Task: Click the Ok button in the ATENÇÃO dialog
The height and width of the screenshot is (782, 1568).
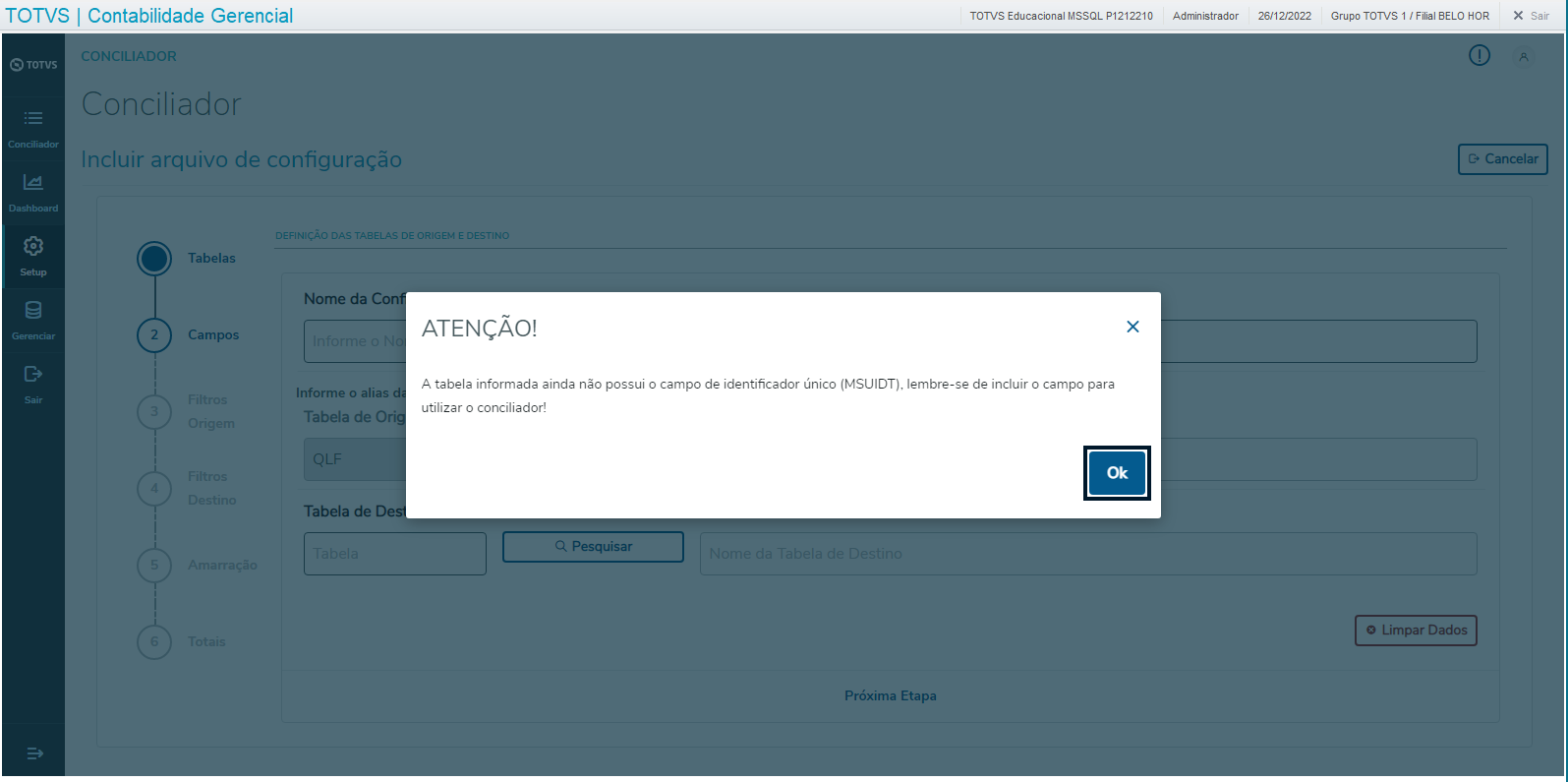Action: (x=1117, y=473)
